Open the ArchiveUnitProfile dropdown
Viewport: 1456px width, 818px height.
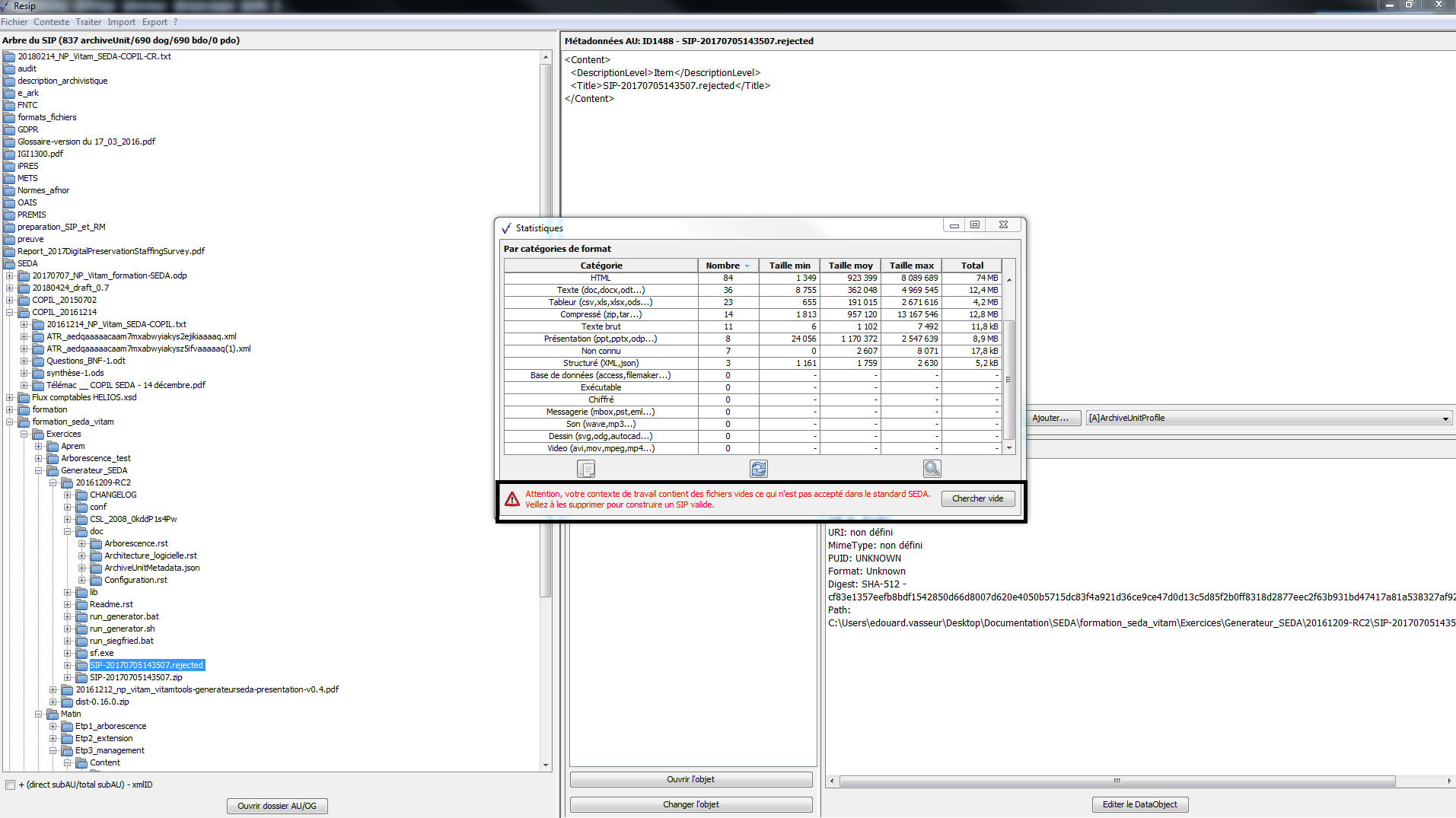pos(1445,419)
